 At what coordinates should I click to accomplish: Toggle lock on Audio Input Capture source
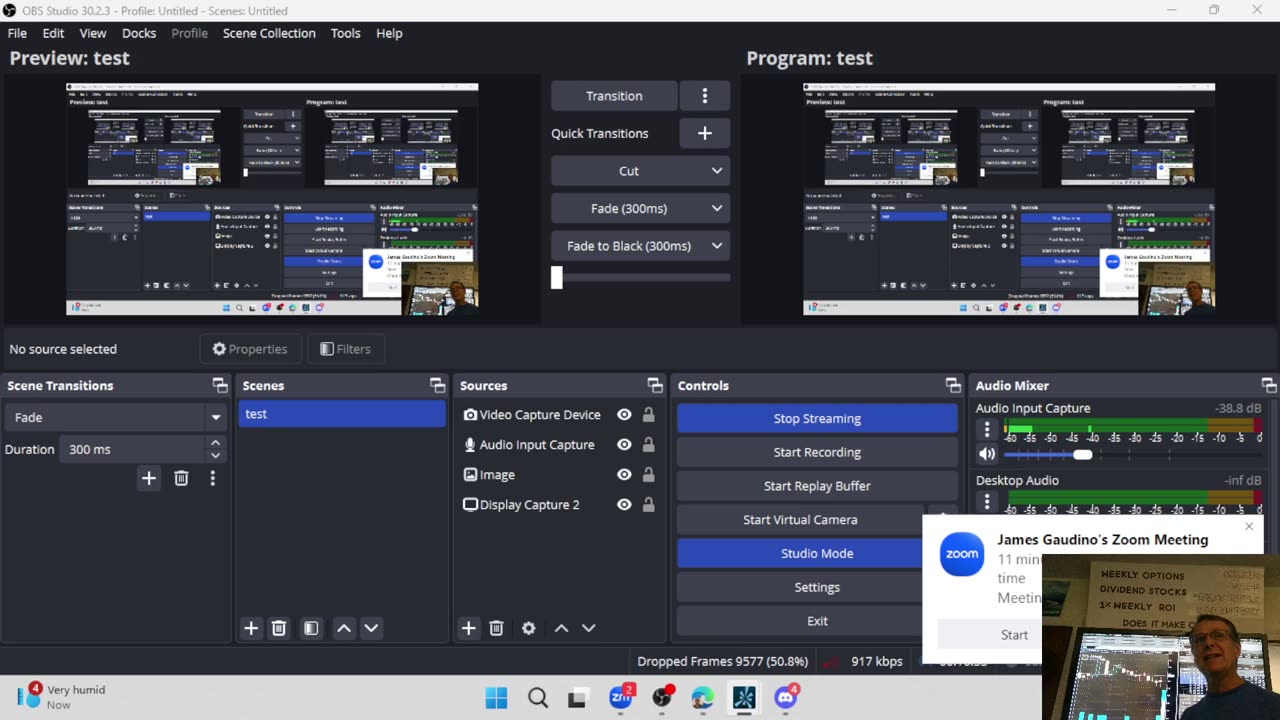pos(648,445)
